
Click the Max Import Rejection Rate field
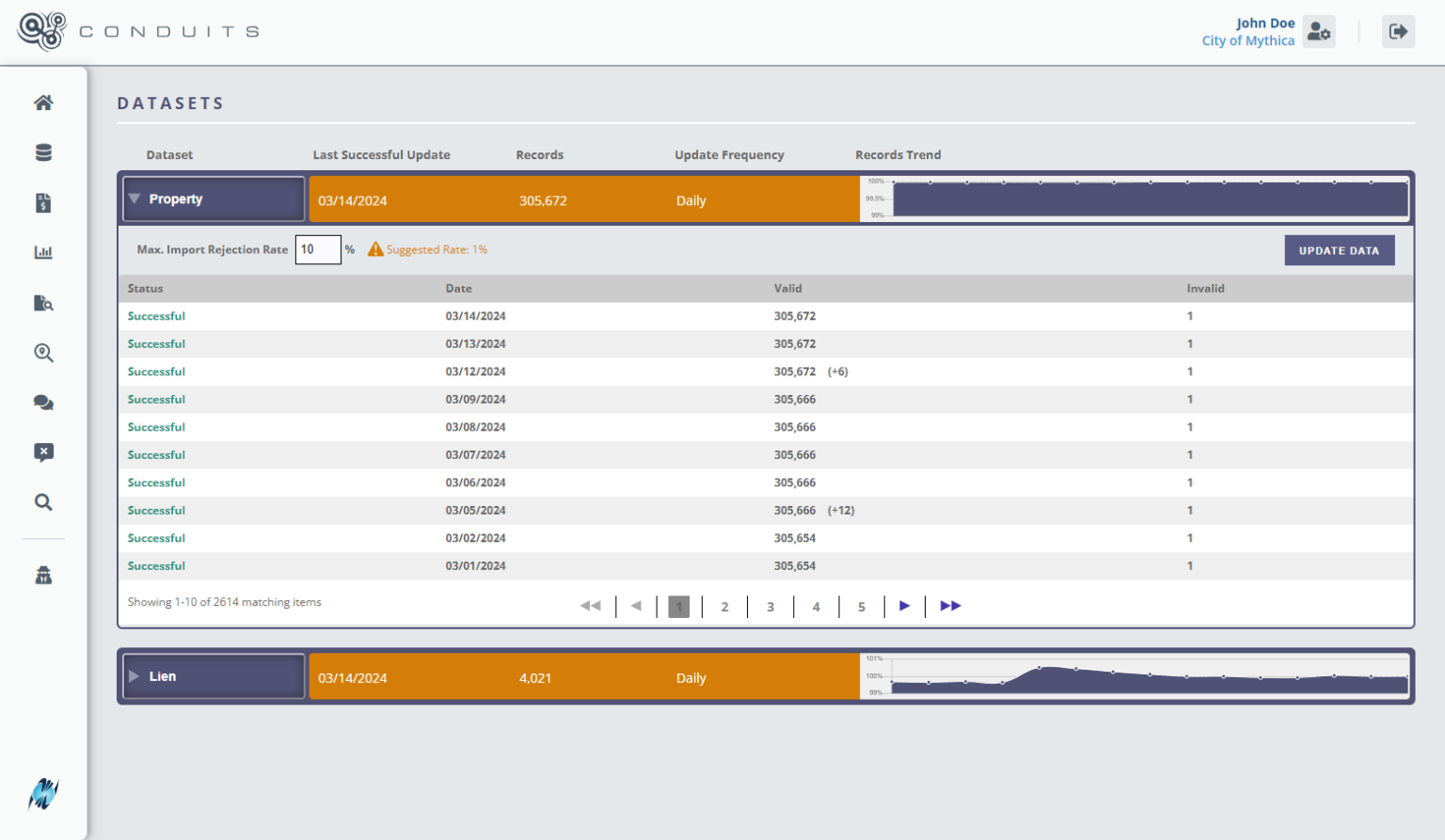[x=318, y=249]
